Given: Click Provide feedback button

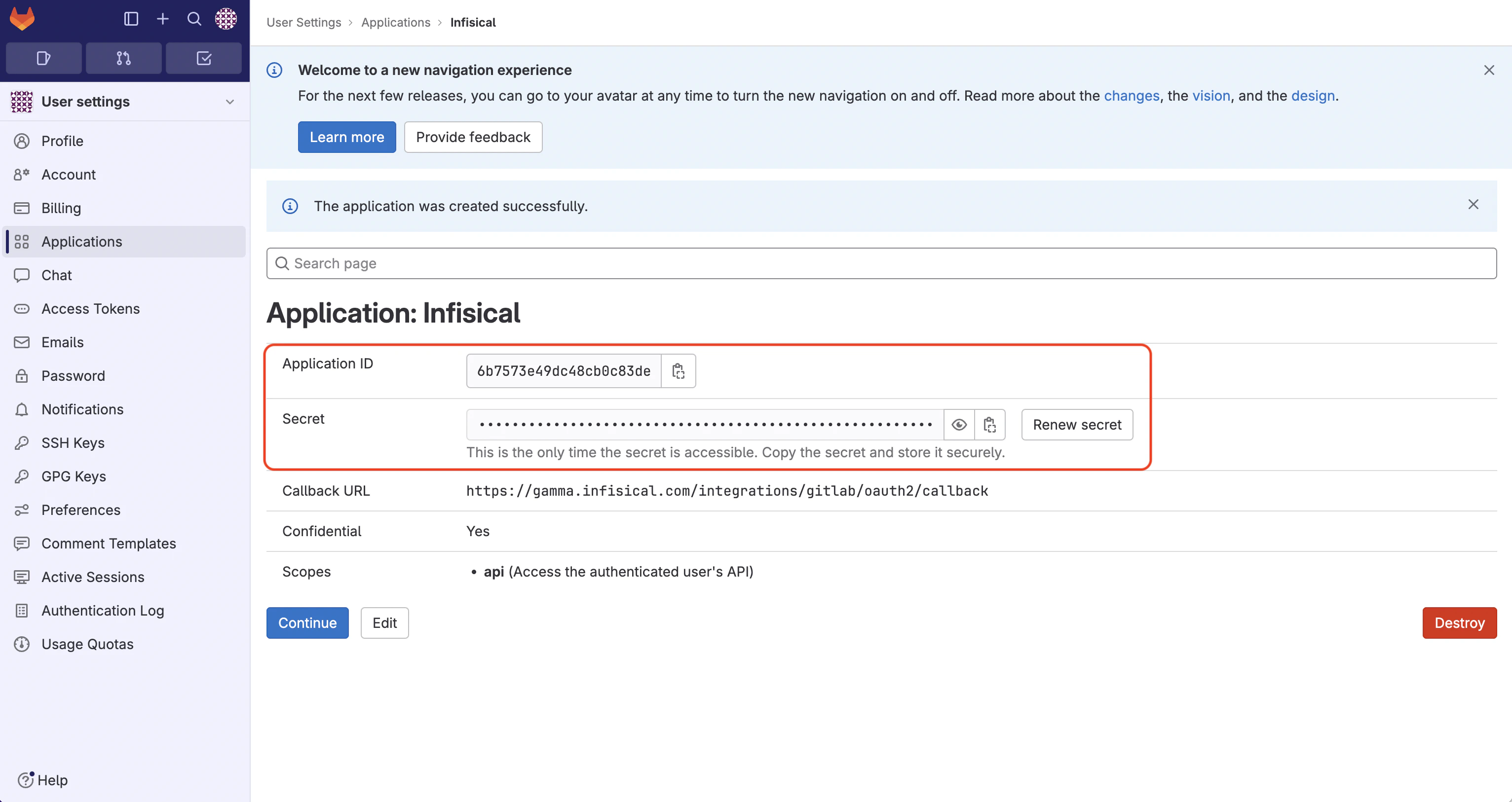Looking at the screenshot, I should 473,137.
